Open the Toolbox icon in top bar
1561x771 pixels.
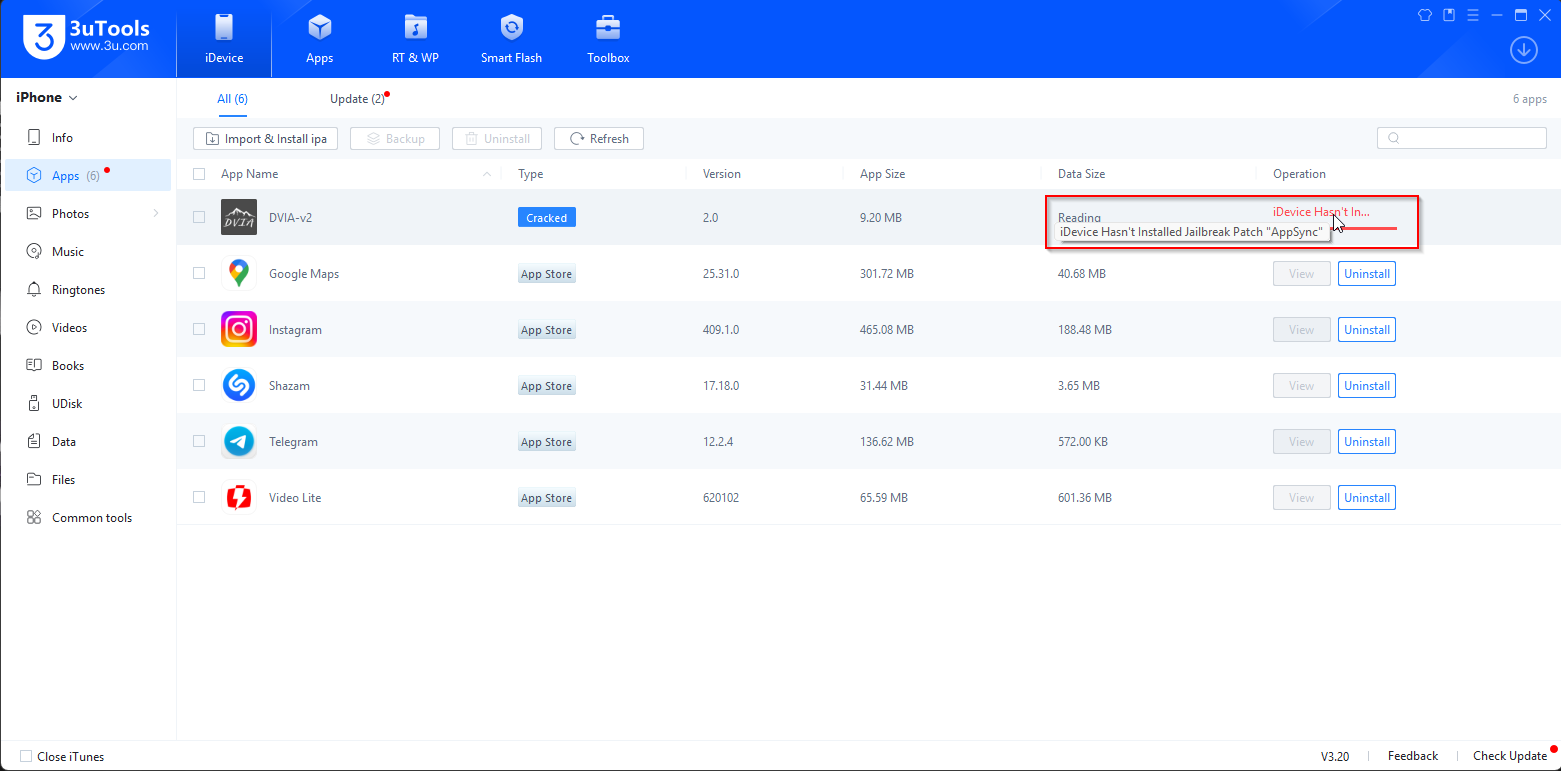[608, 28]
